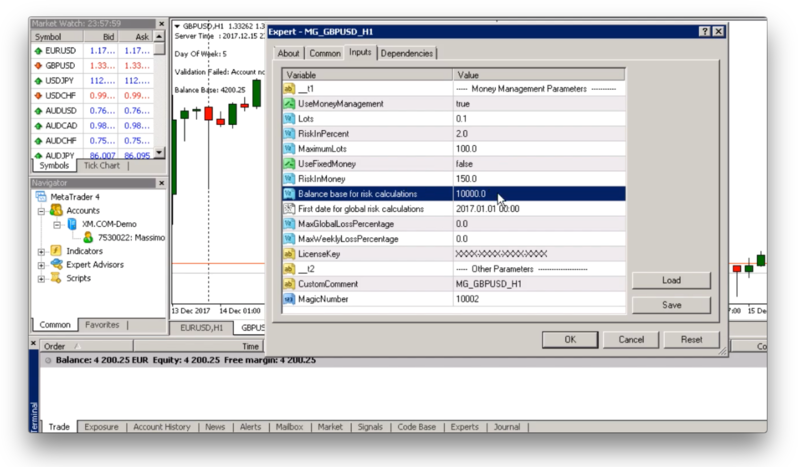Click the Symbol column header in Market Watch
The height and width of the screenshot is (467, 800).
tap(58, 37)
